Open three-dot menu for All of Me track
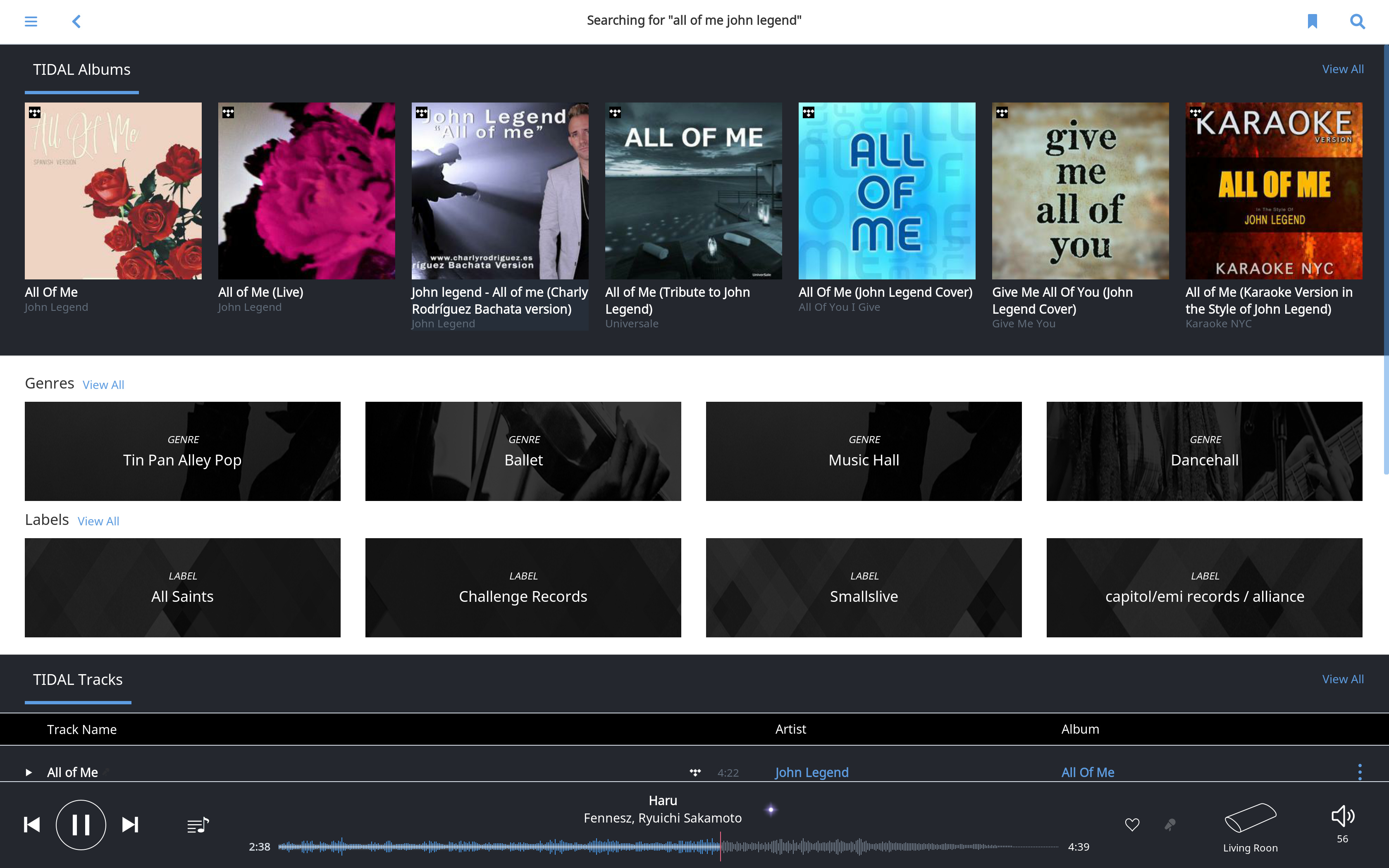This screenshot has height=868, width=1389. pos(1360,772)
